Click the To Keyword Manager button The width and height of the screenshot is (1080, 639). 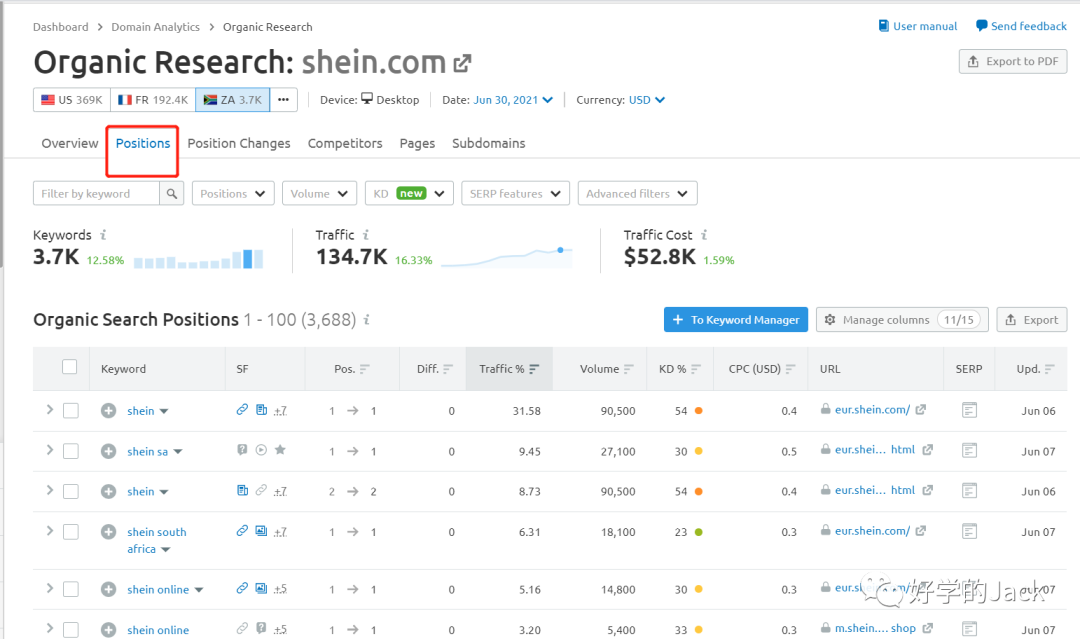[736, 320]
